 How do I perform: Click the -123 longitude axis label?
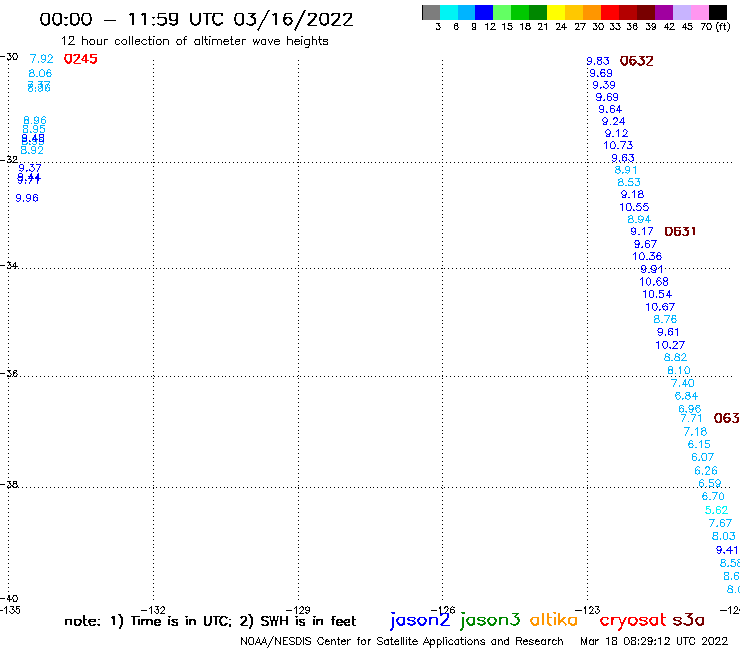click(x=588, y=610)
